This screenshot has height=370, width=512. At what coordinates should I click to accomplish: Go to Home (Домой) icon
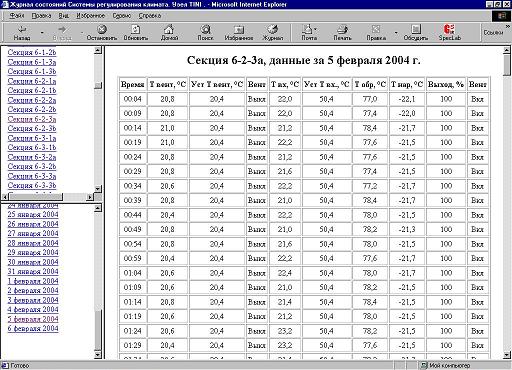[169, 33]
